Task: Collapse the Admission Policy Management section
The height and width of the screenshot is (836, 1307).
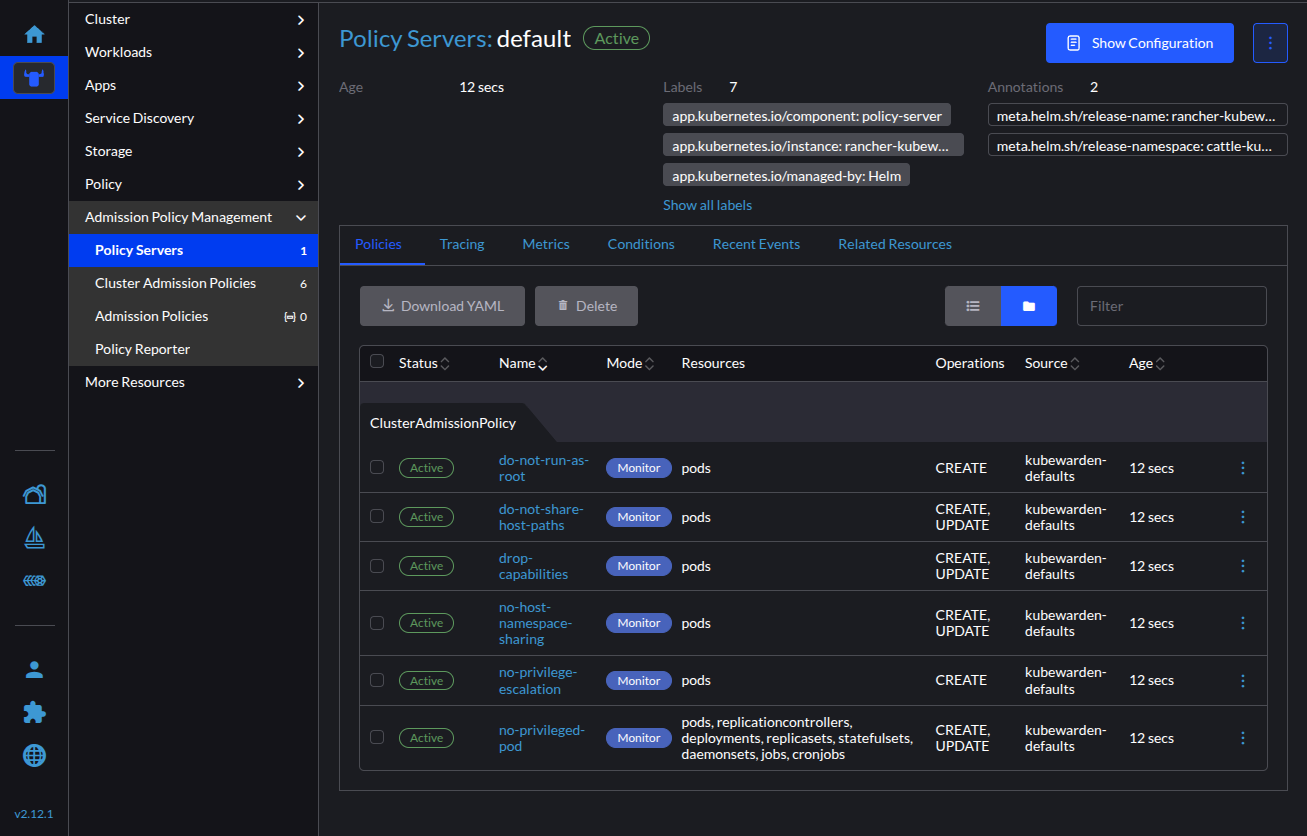Action: tap(192, 216)
